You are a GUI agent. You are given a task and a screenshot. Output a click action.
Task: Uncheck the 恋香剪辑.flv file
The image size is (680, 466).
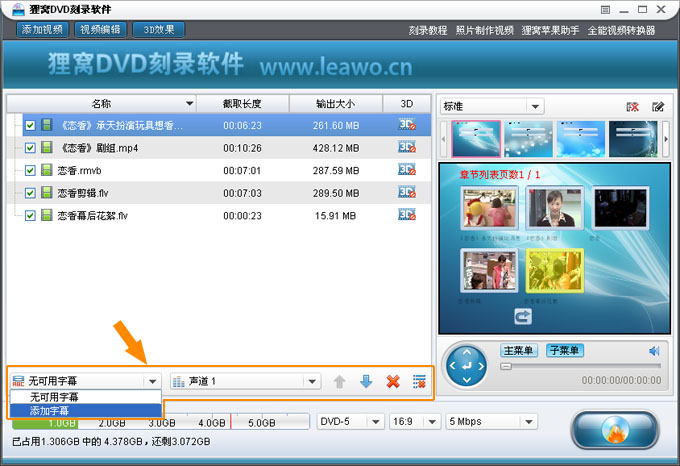(30, 193)
